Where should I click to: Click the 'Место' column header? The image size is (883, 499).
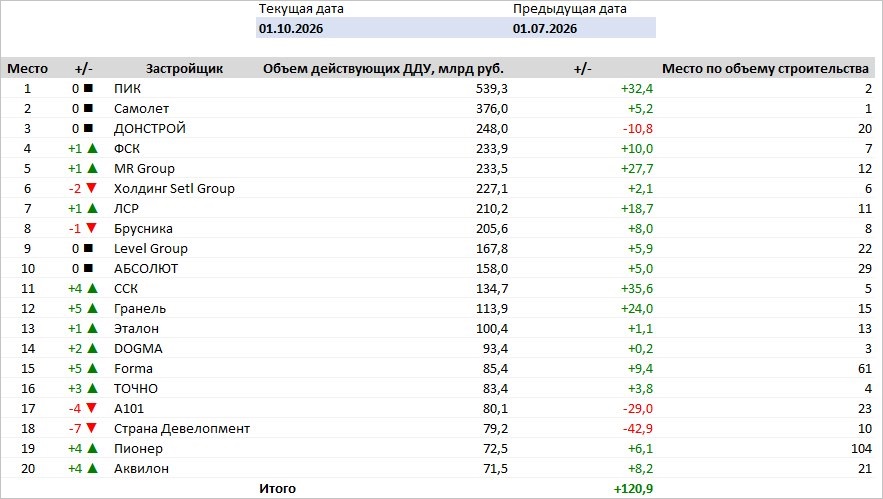(x=28, y=69)
